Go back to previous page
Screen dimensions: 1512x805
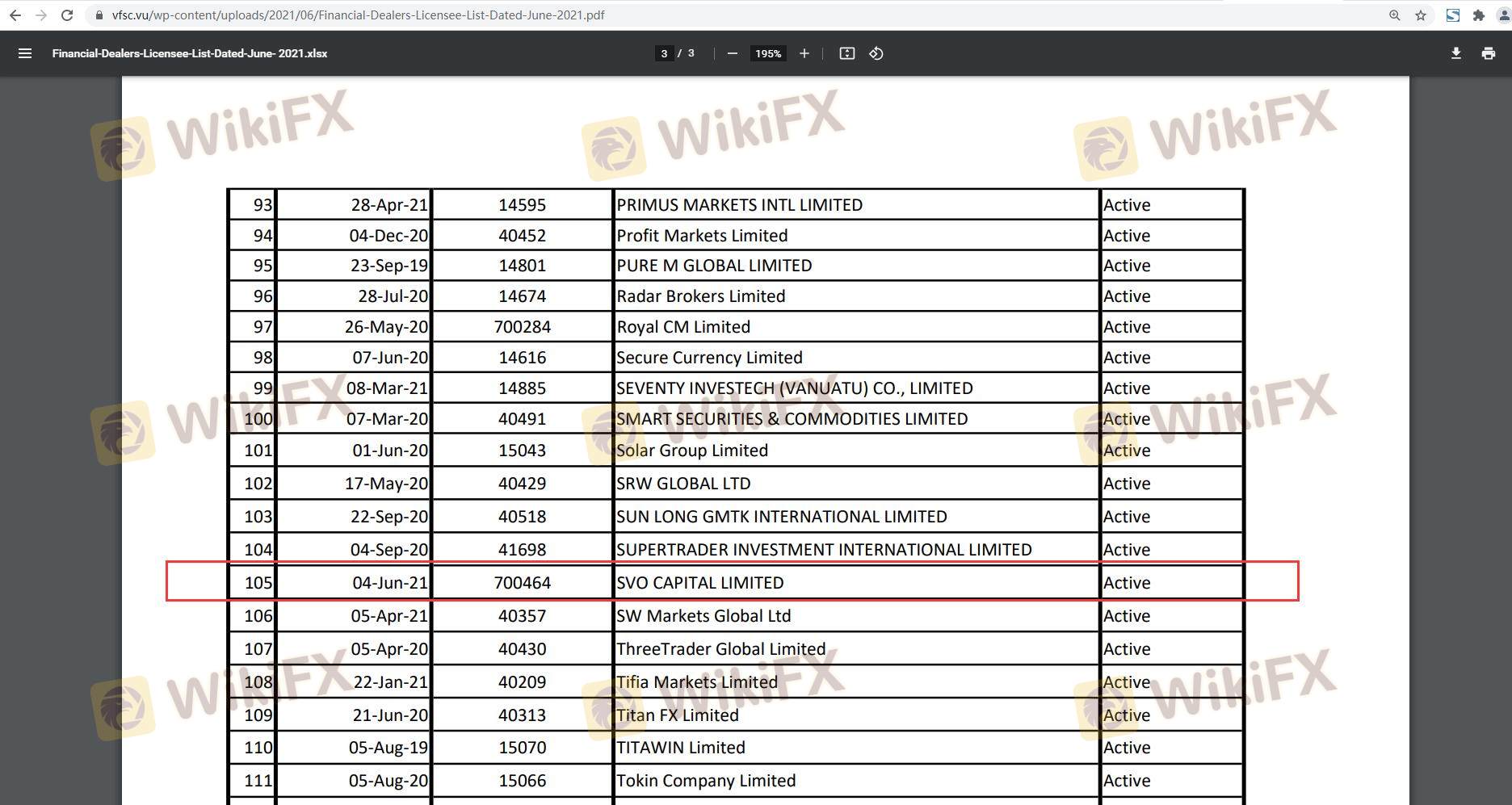(15, 15)
